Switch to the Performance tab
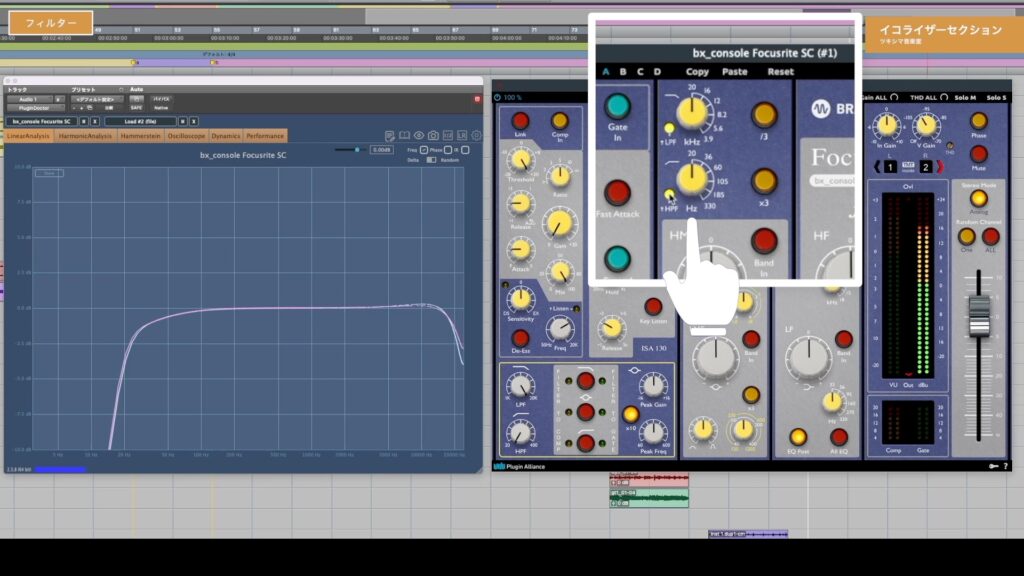 pos(265,136)
